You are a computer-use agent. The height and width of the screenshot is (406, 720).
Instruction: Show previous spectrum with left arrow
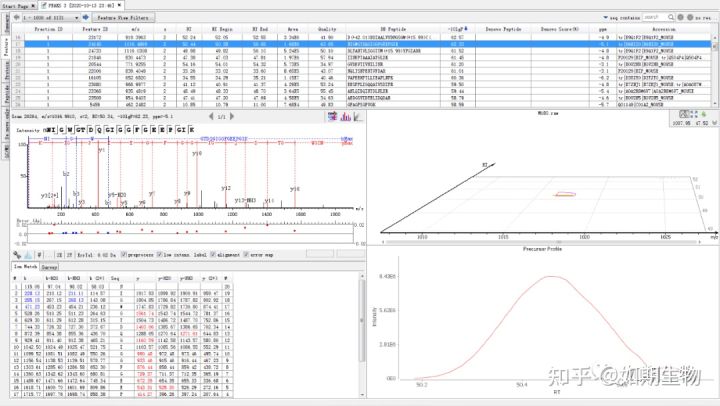211,117
